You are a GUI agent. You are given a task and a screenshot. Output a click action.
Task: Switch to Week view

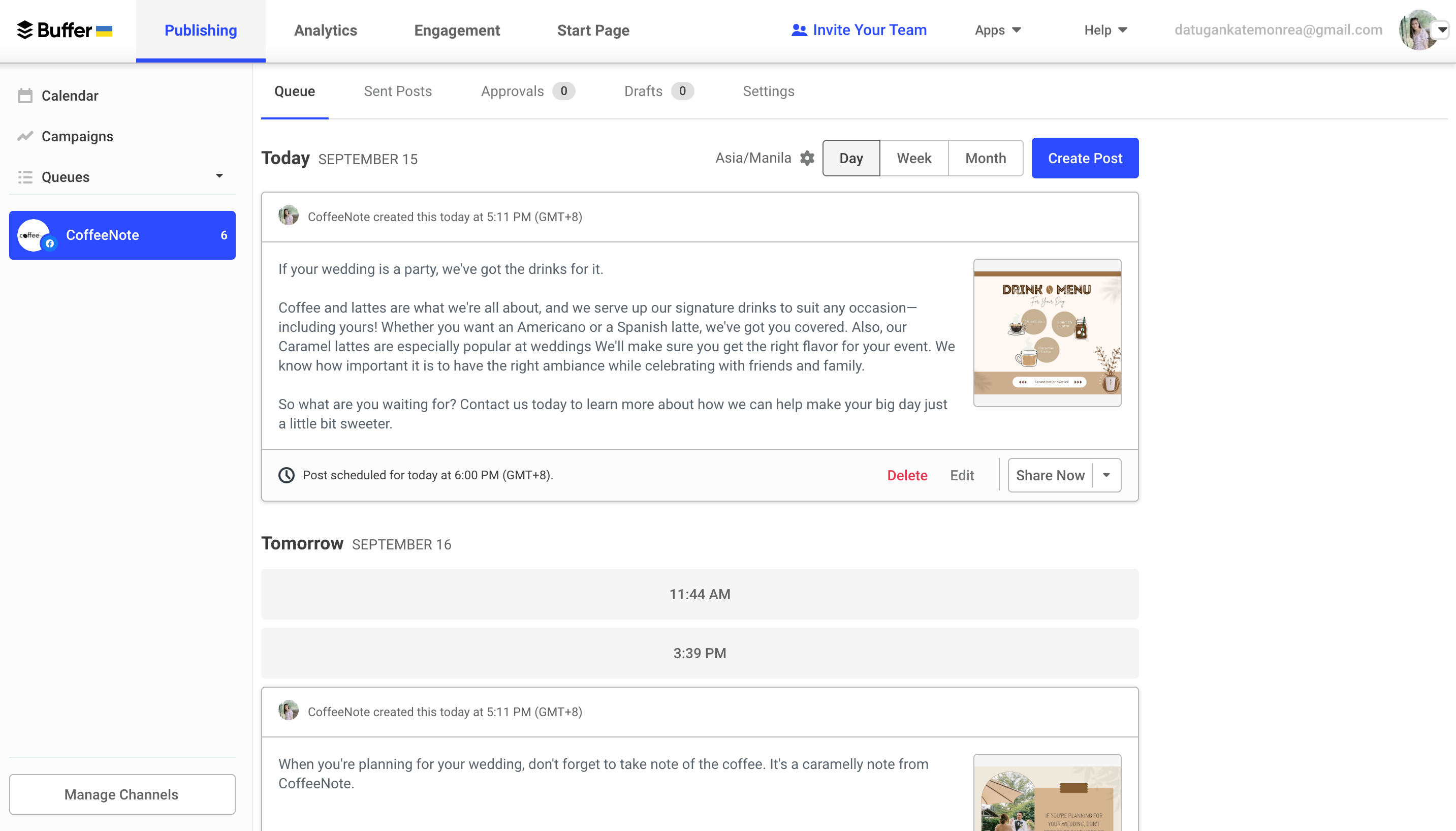click(x=914, y=158)
